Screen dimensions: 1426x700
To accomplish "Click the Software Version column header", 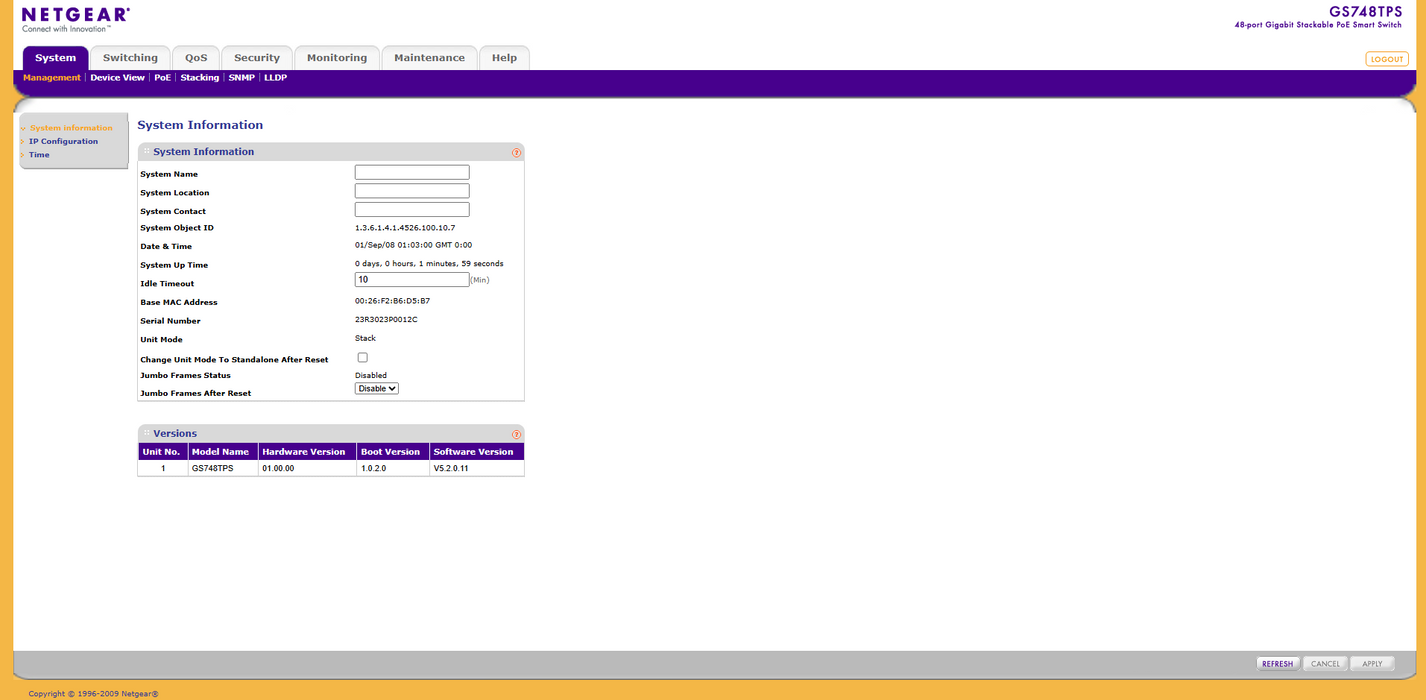I will [477, 452].
